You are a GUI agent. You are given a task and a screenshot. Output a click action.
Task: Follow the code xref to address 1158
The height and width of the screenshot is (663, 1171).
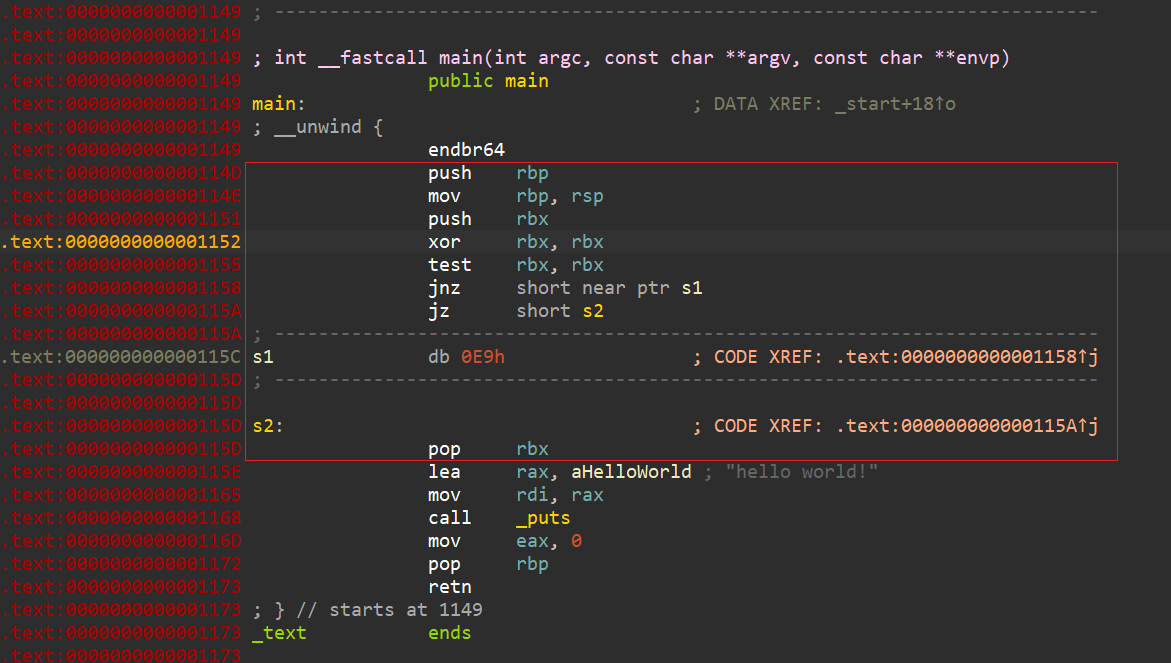(966, 357)
